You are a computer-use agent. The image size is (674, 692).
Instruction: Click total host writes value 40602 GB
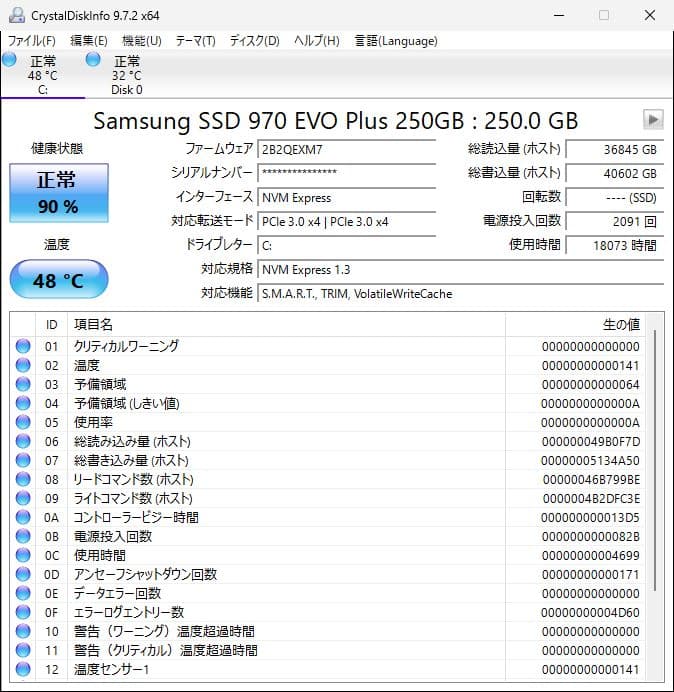614,173
